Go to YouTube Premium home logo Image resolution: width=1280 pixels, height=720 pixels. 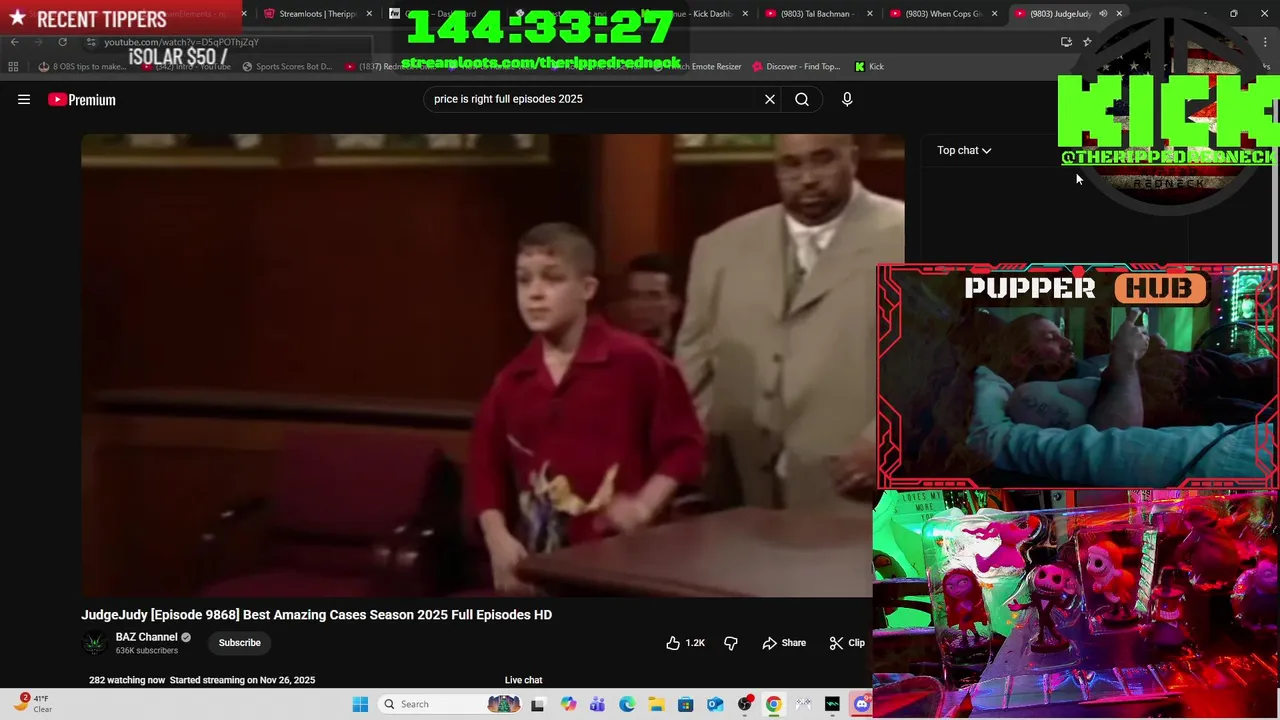(x=82, y=99)
